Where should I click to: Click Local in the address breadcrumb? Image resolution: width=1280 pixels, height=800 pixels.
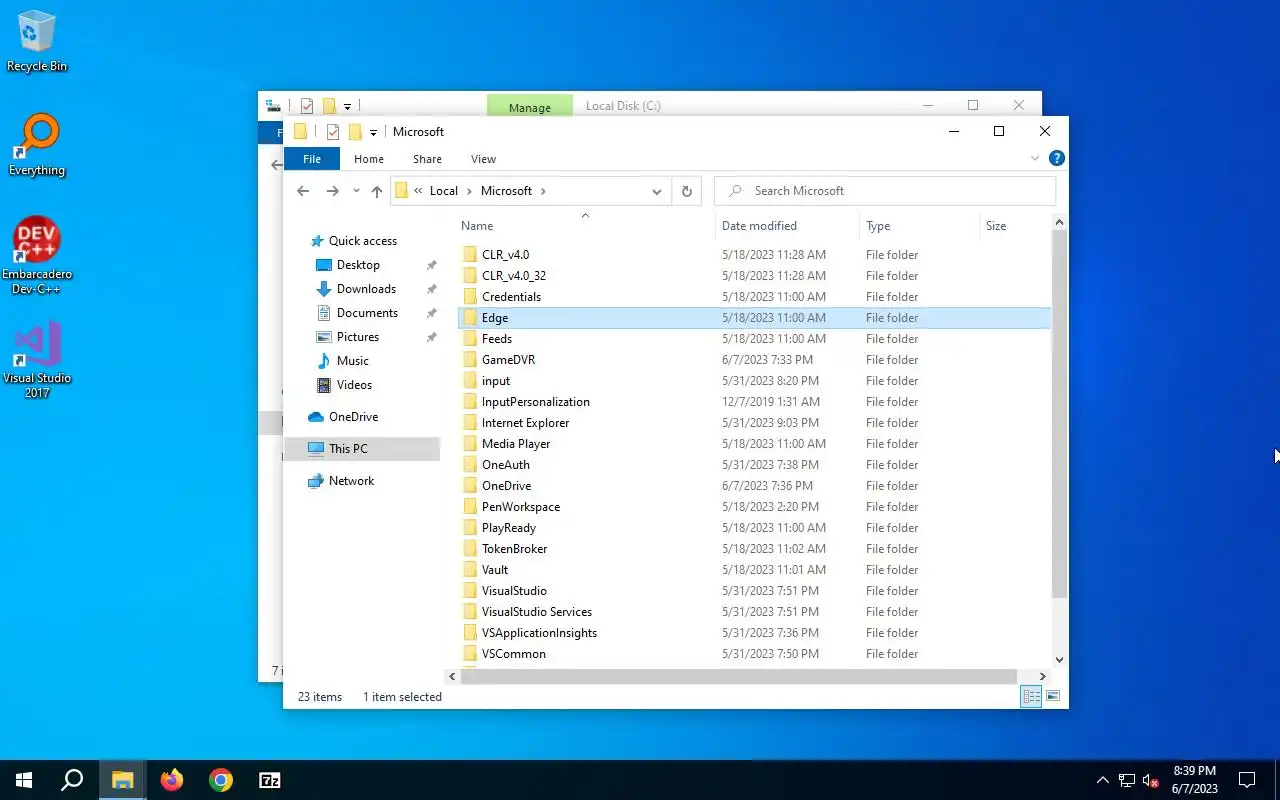(x=444, y=191)
